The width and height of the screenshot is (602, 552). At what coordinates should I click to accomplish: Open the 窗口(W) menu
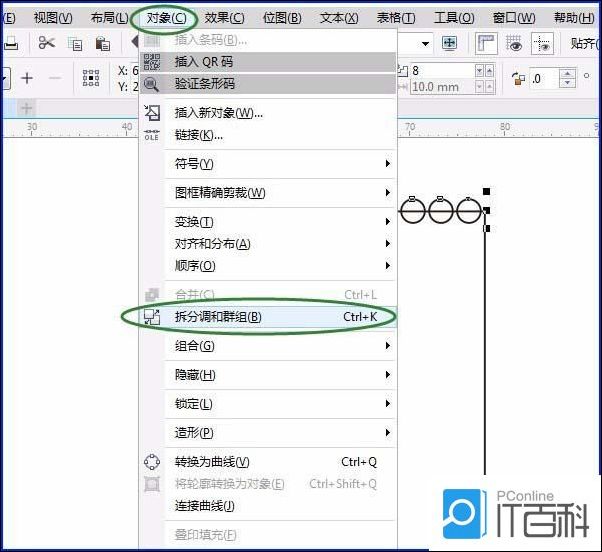514,18
